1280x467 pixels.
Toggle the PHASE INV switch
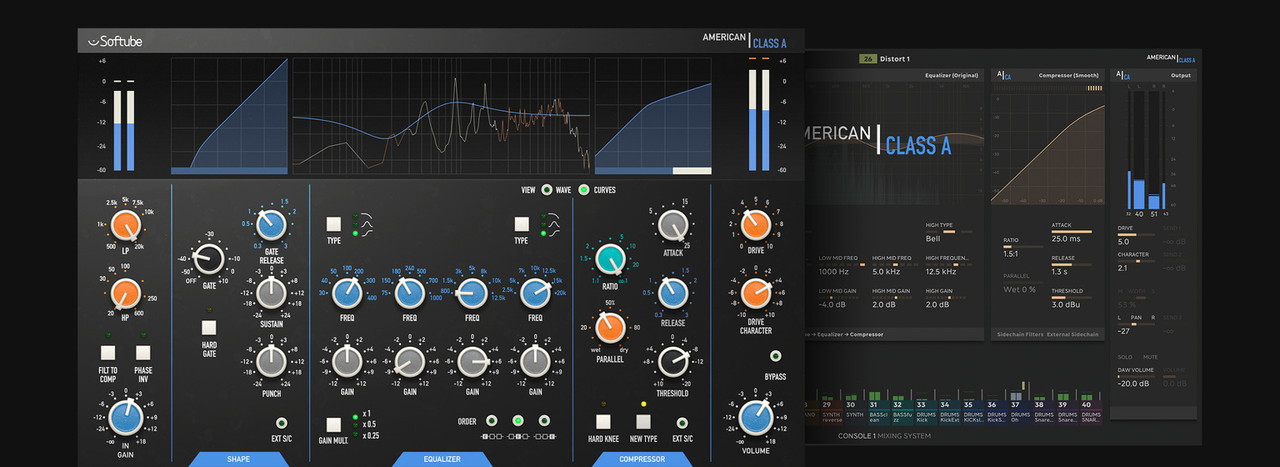click(143, 353)
